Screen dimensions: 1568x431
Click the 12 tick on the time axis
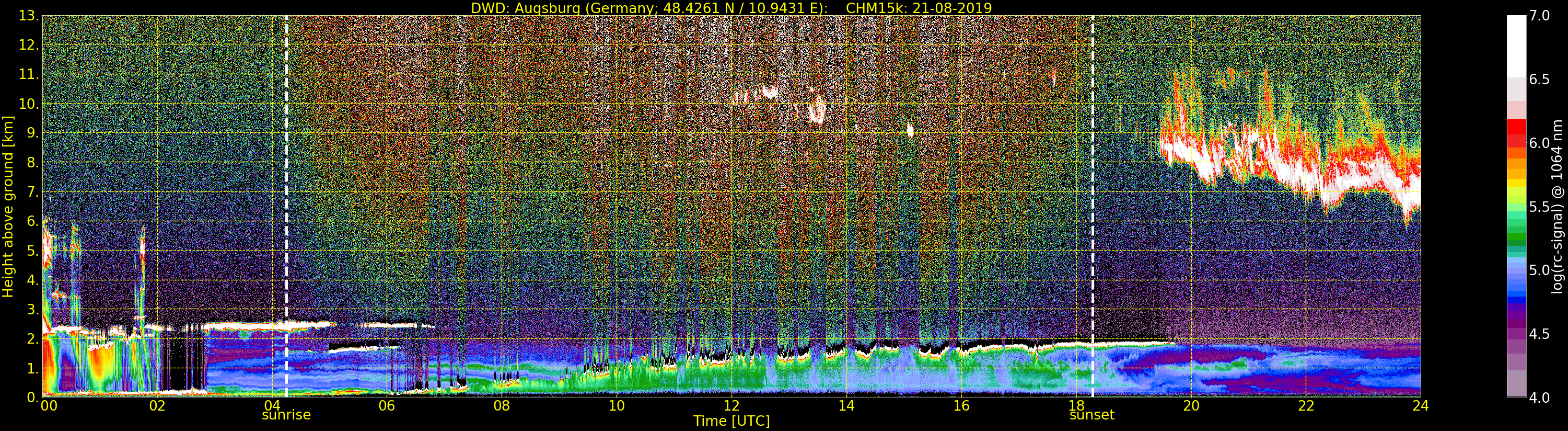click(x=731, y=405)
